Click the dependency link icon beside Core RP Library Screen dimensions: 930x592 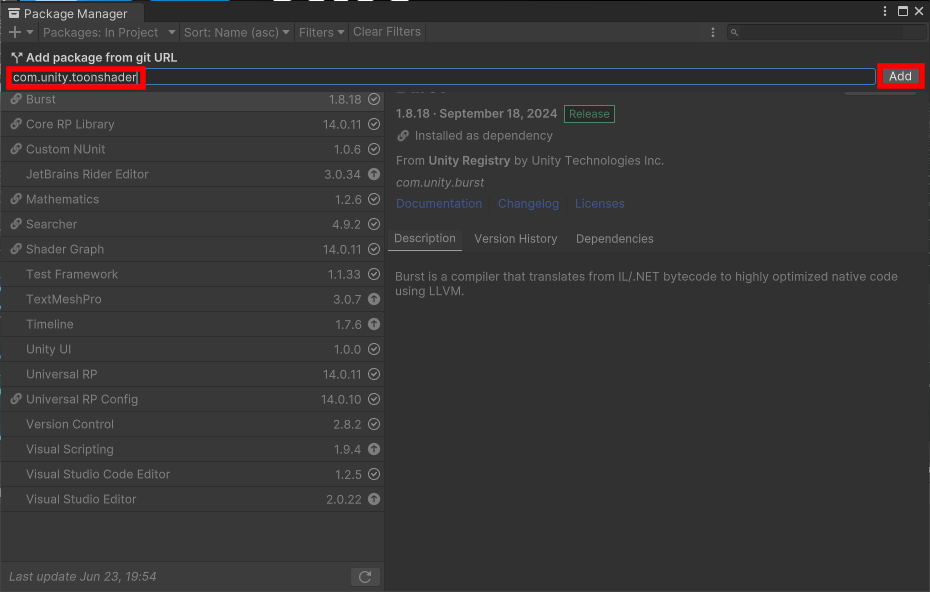pyautogui.click(x=16, y=124)
